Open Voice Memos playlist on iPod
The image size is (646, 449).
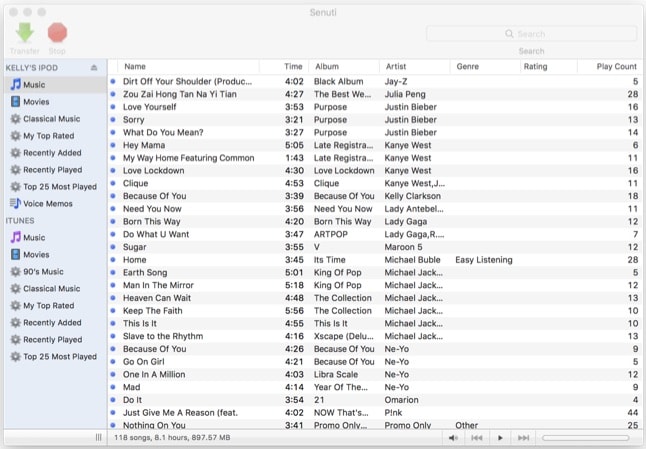tap(47, 203)
